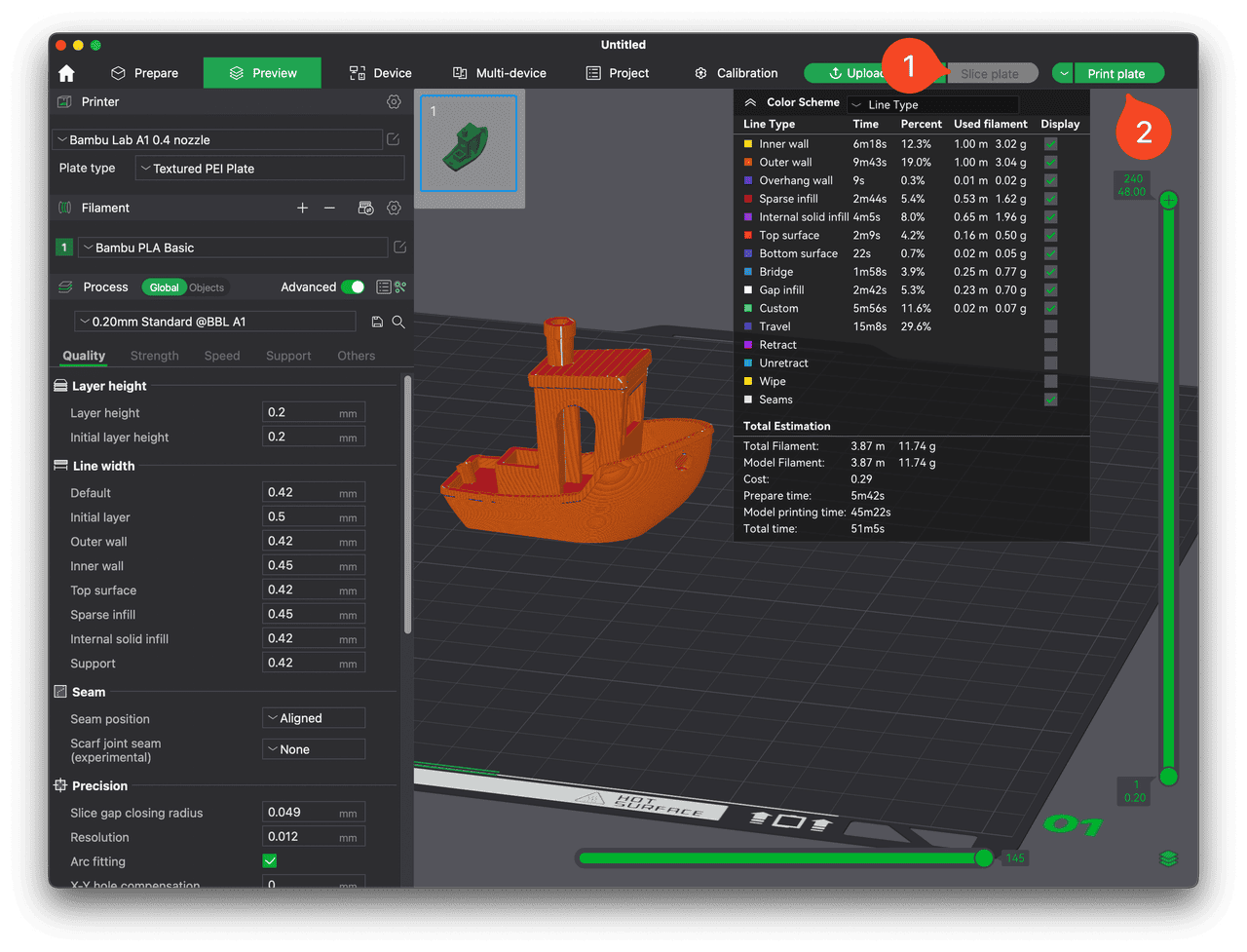Open the Print plate options arrow

[1064, 73]
